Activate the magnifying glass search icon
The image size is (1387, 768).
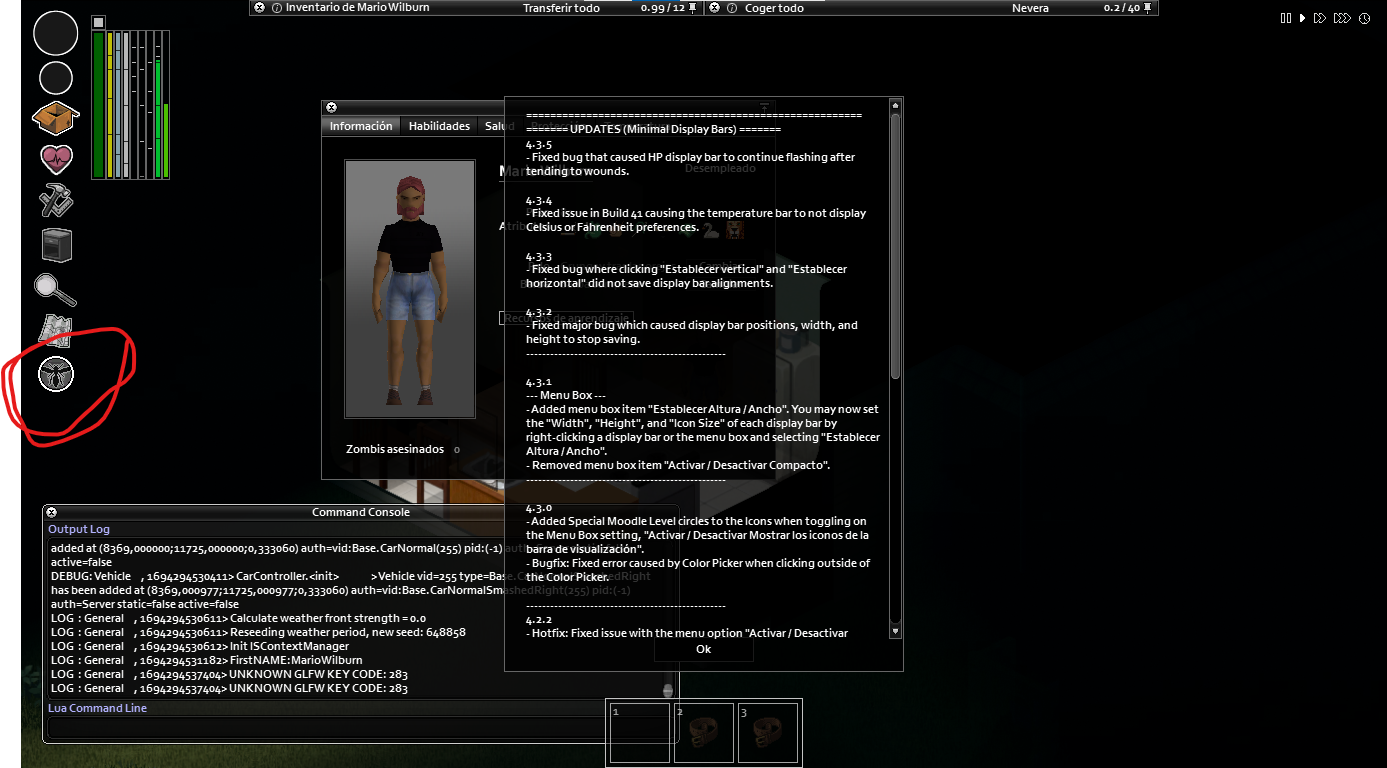point(56,289)
